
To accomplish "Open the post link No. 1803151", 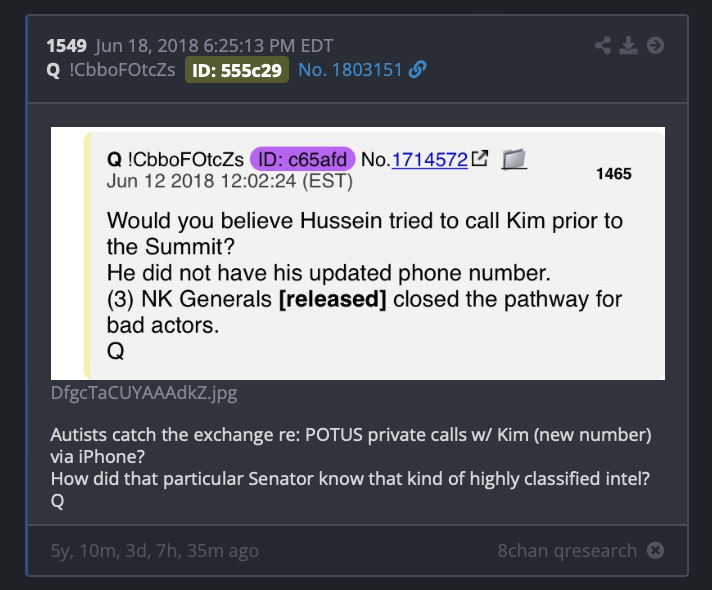I will (350, 70).
